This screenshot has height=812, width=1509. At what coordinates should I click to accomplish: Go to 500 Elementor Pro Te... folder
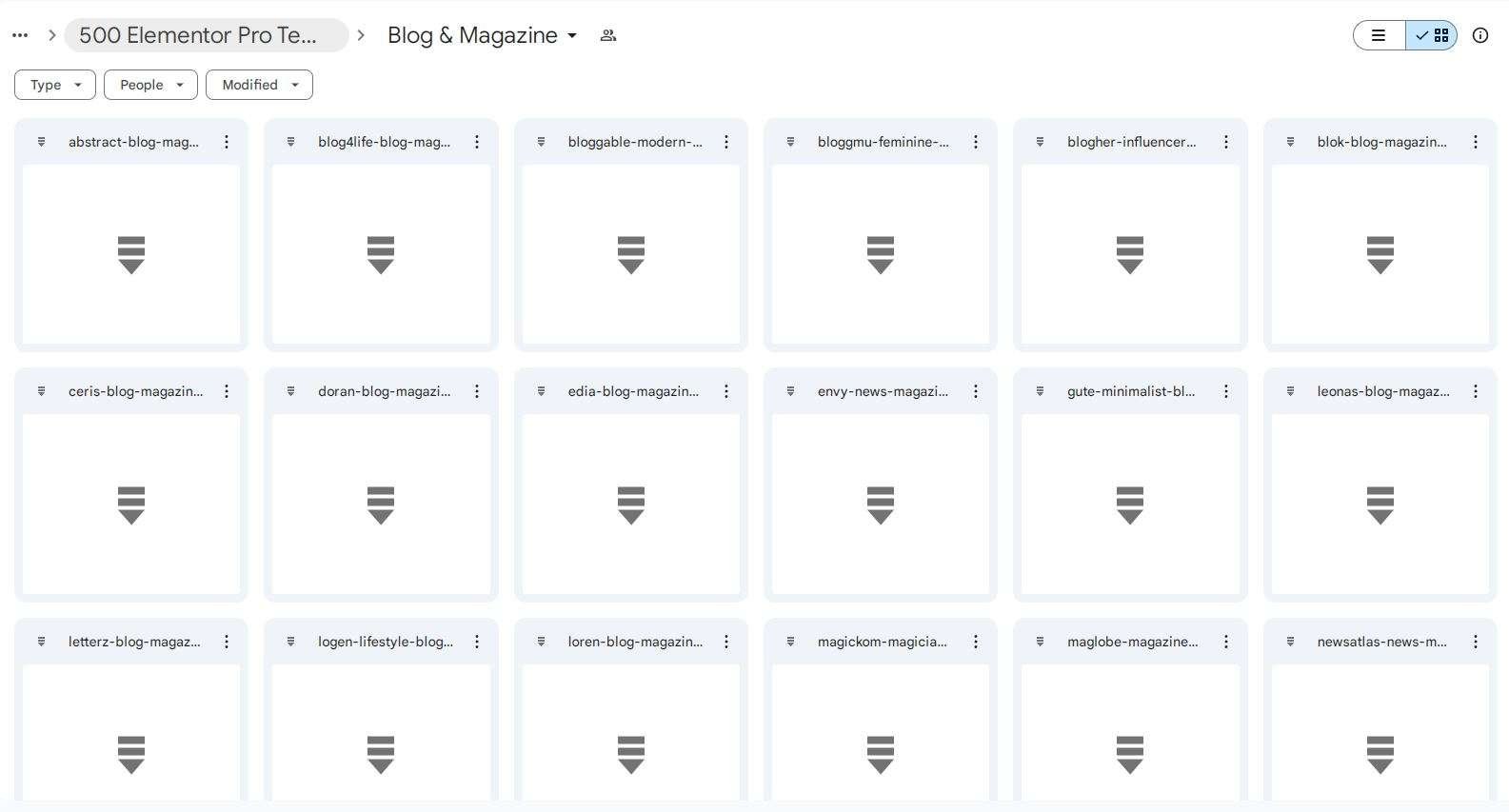(x=206, y=35)
